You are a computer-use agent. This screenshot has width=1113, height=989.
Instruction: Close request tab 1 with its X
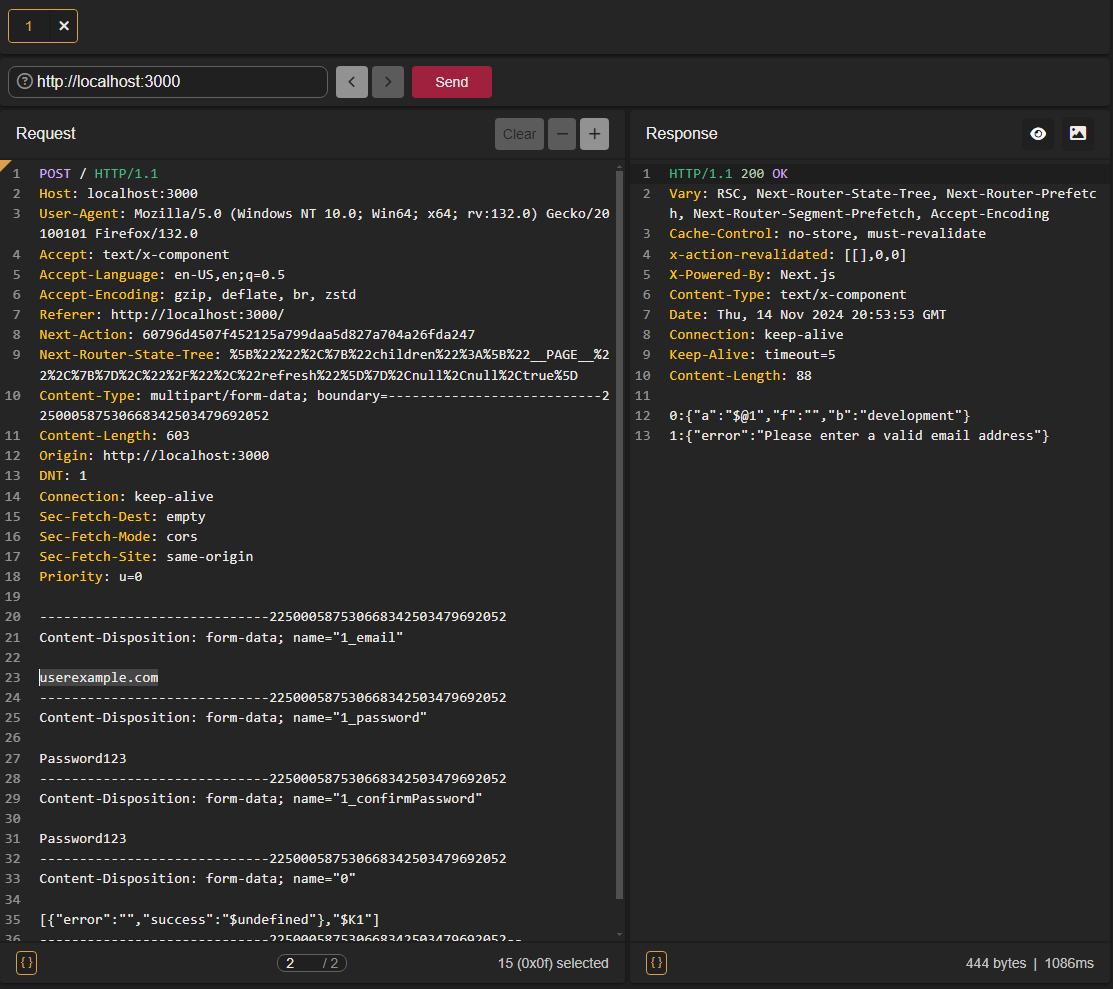(x=63, y=26)
